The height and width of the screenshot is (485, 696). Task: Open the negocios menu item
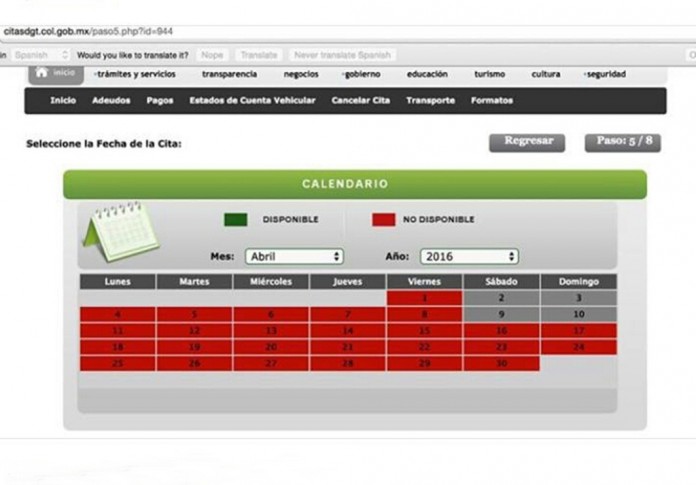coord(301,74)
